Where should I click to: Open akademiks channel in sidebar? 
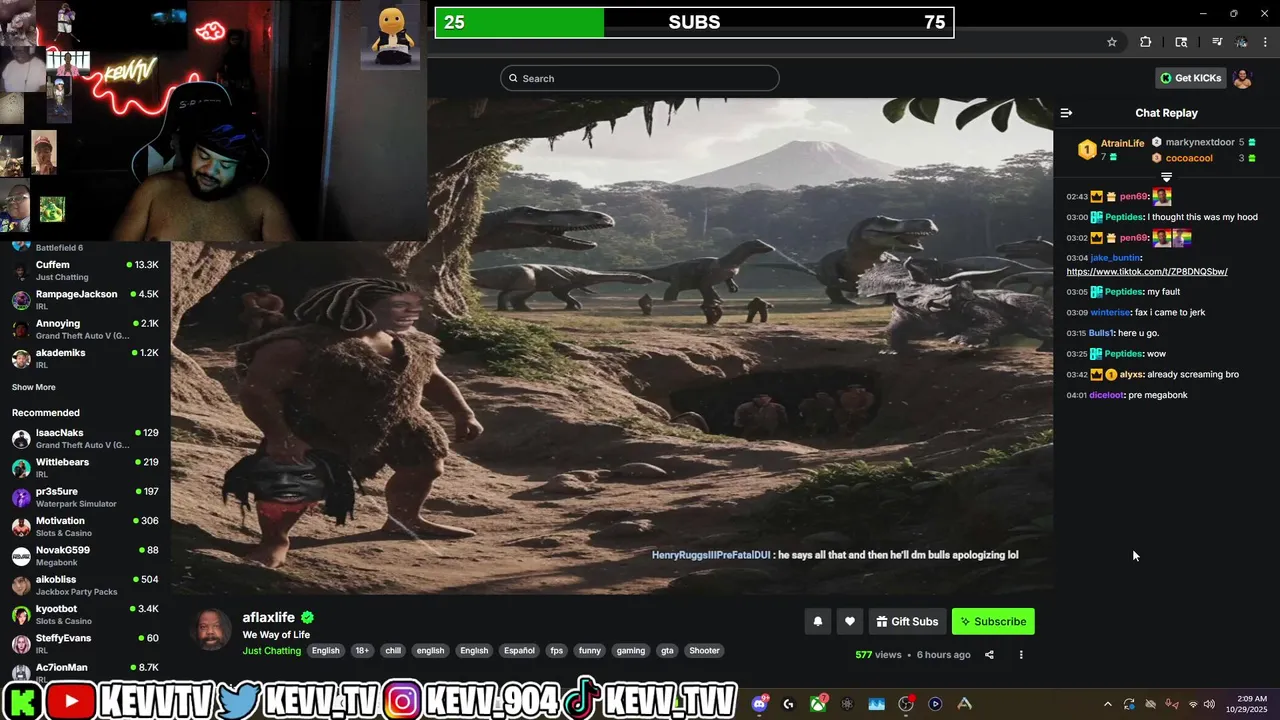point(85,358)
